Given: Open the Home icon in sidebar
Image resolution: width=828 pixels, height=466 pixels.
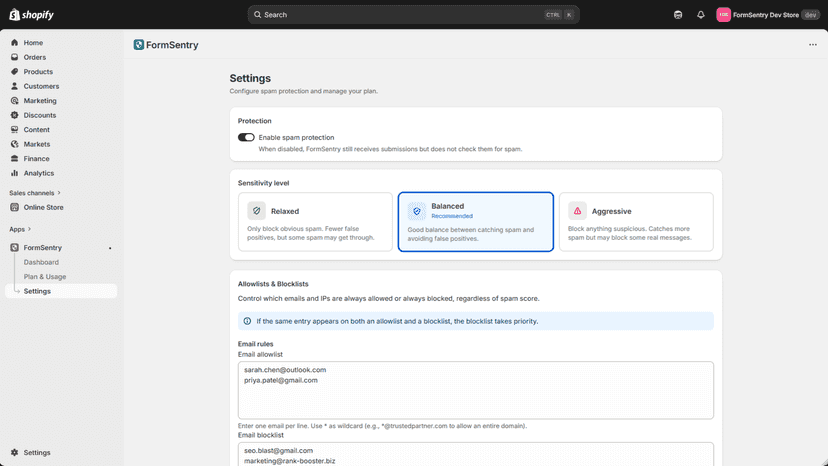Looking at the screenshot, I should point(14,43).
